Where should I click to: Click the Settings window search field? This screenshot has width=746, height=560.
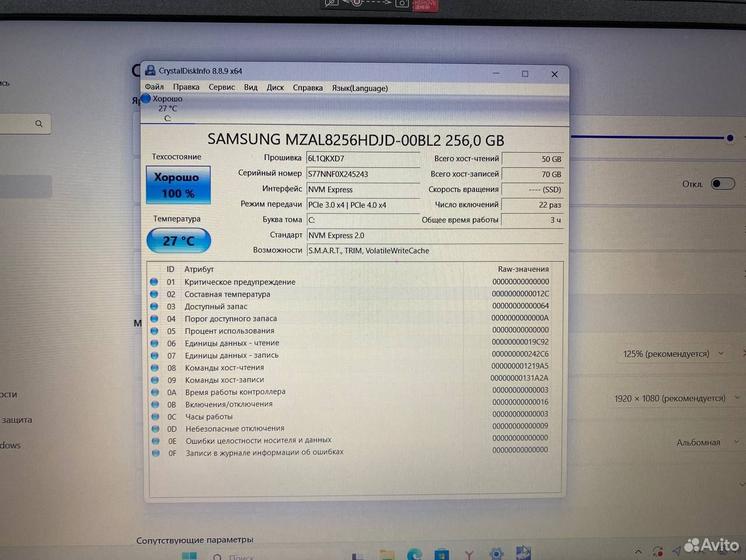(x=24, y=124)
